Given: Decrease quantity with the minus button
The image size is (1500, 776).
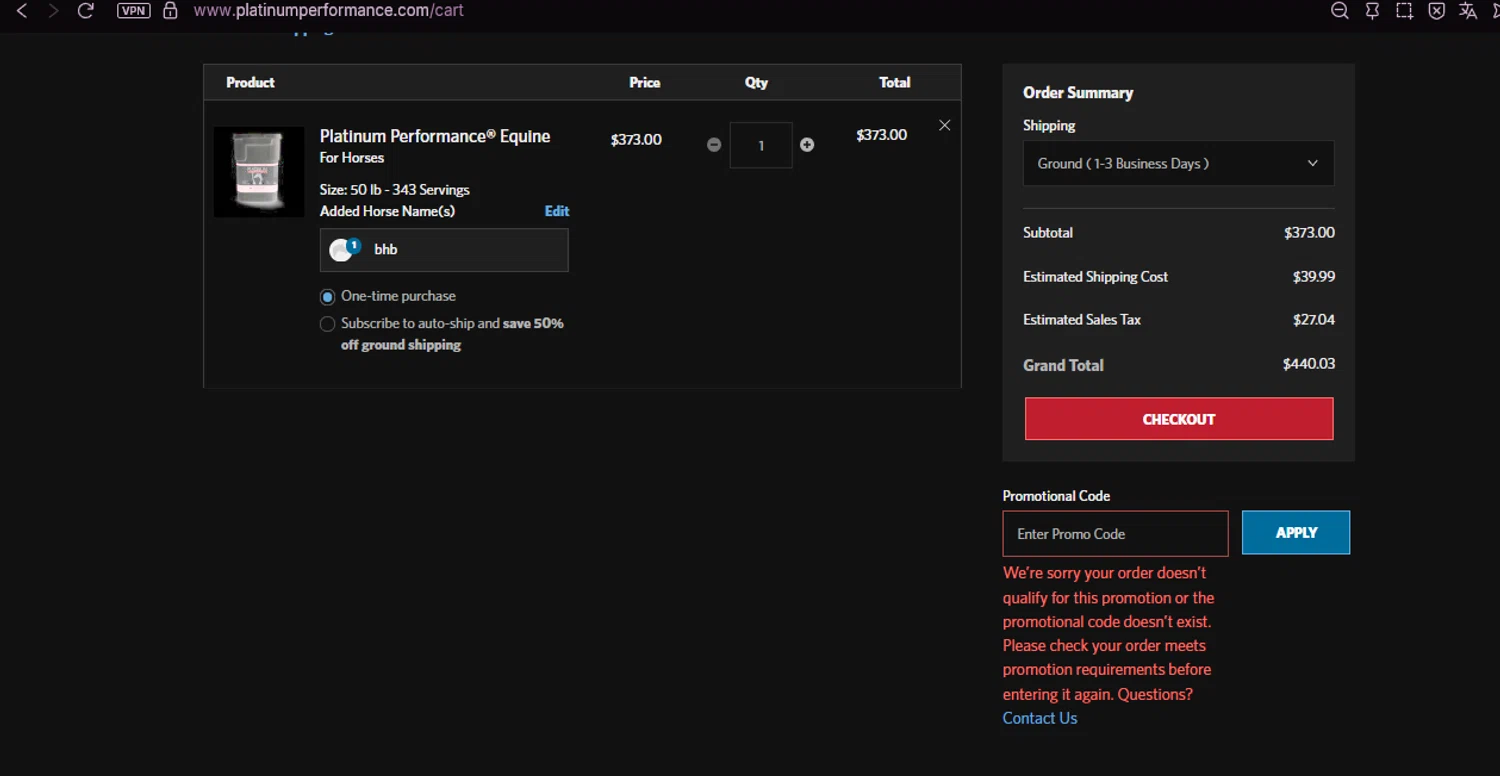Looking at the screenshot, I should pos(714,145).
